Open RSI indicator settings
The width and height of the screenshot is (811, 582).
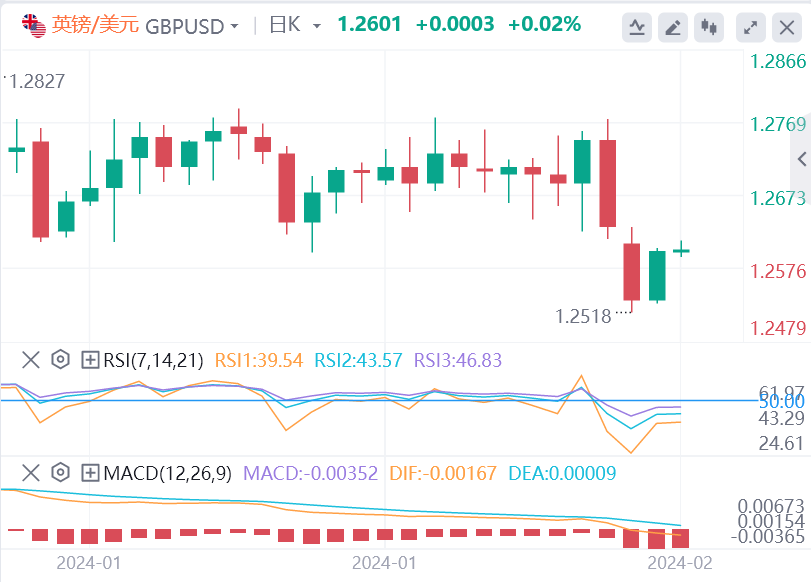pos(61,360)
